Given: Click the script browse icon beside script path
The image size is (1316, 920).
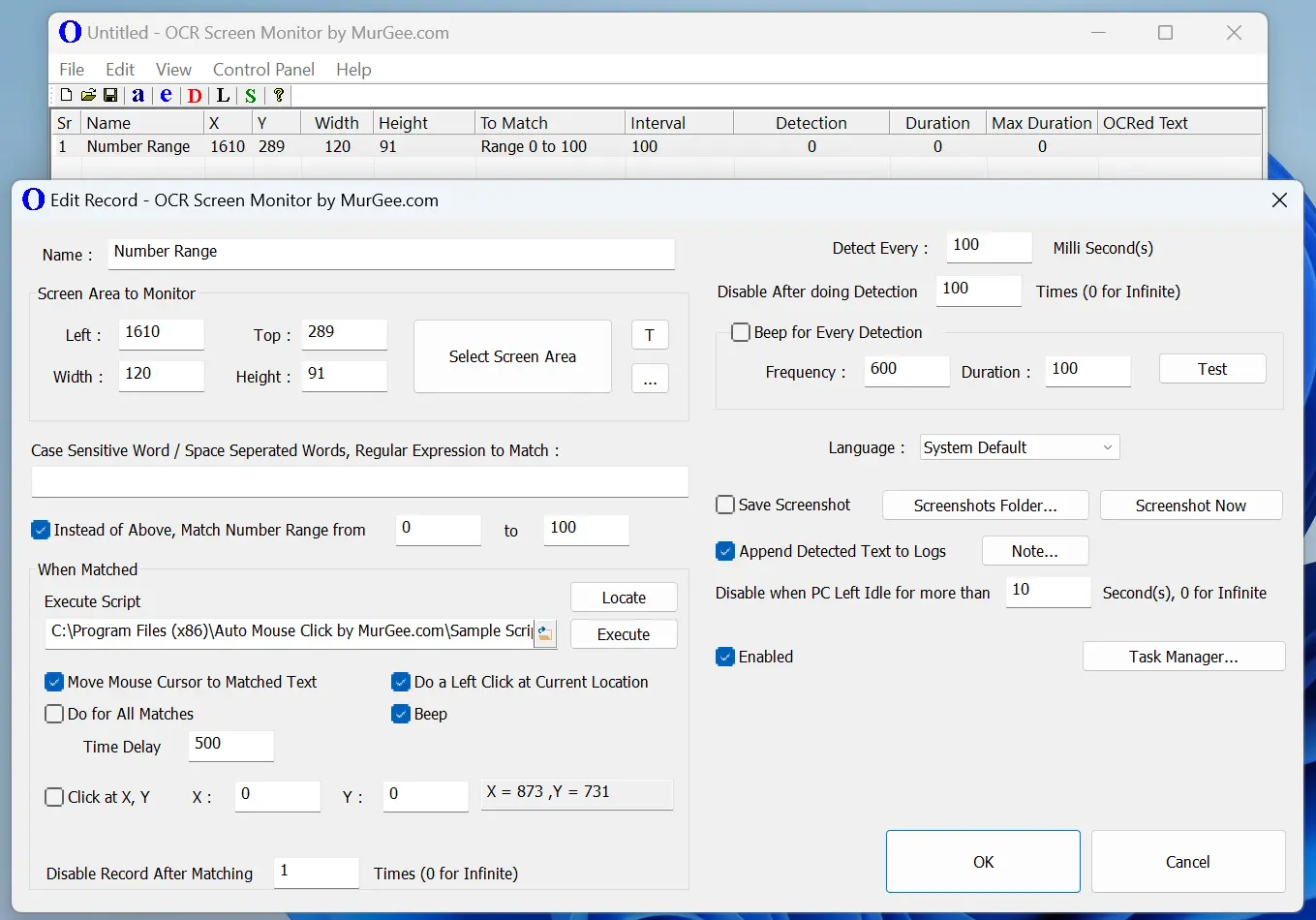Looking at the screenshot, I should point(545,634).
